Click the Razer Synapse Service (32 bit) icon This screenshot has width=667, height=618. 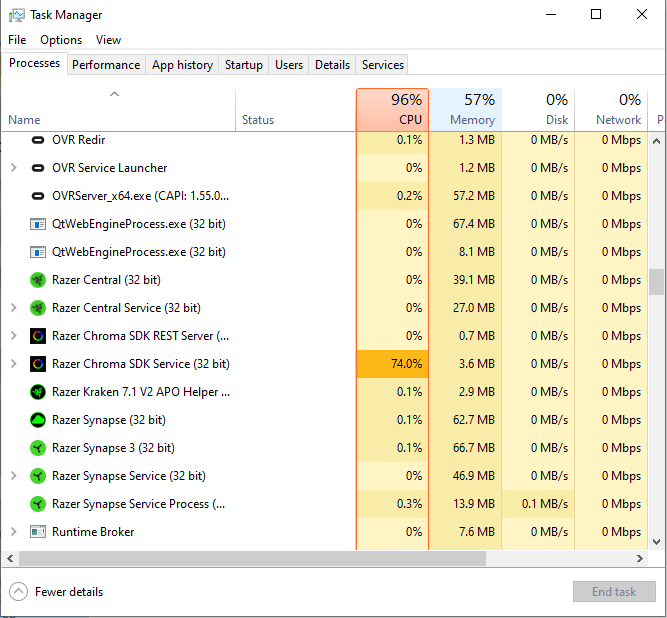(38, 476)
